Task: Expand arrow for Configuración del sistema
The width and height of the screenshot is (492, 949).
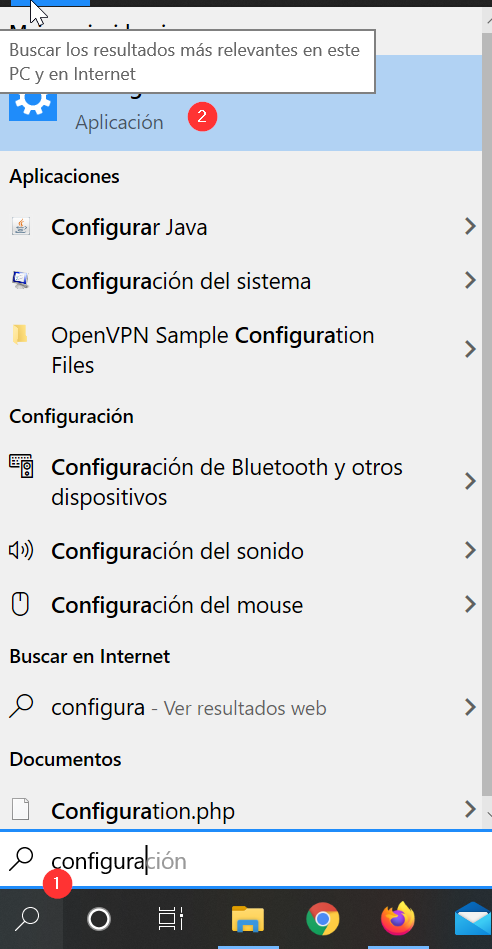Action: coord(470,280)
